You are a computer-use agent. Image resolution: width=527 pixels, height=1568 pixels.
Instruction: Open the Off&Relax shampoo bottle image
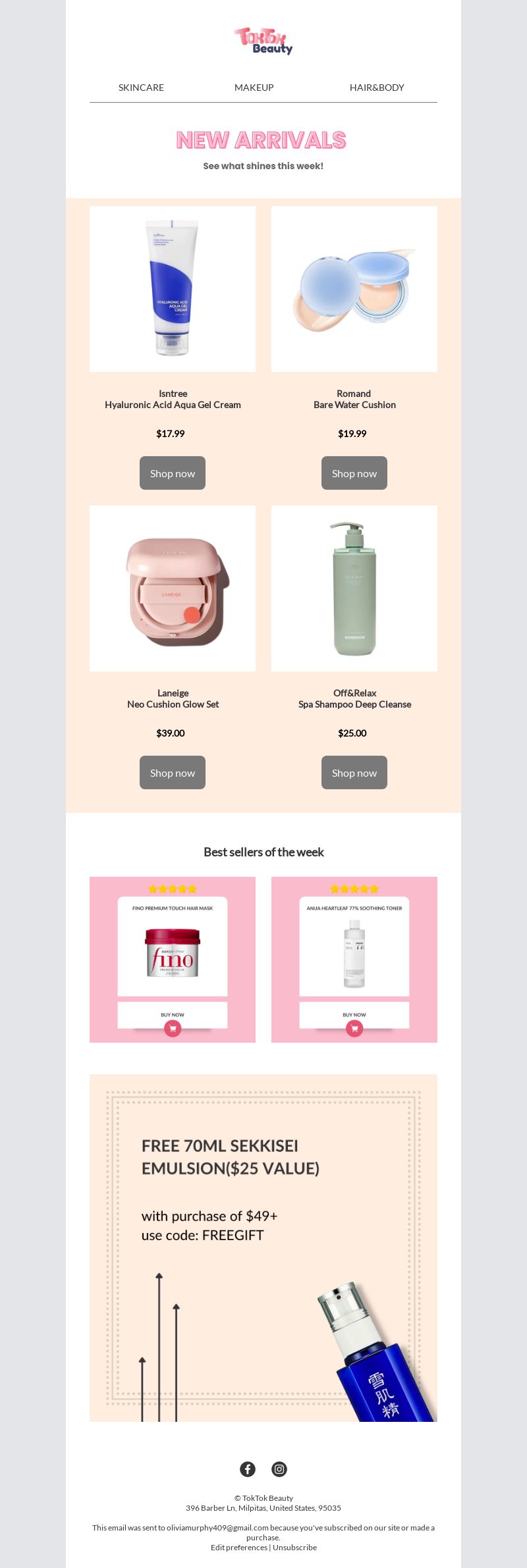(x=354, y=588)
